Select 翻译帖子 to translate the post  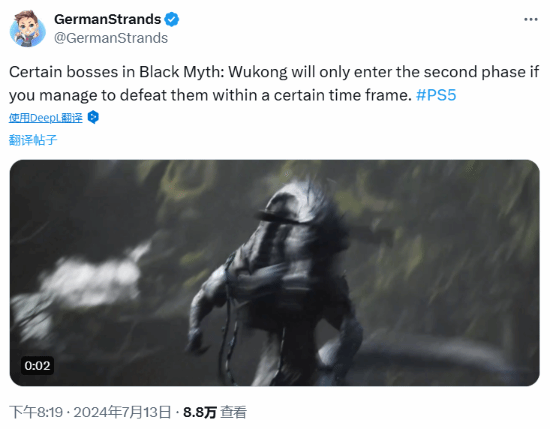33,140
